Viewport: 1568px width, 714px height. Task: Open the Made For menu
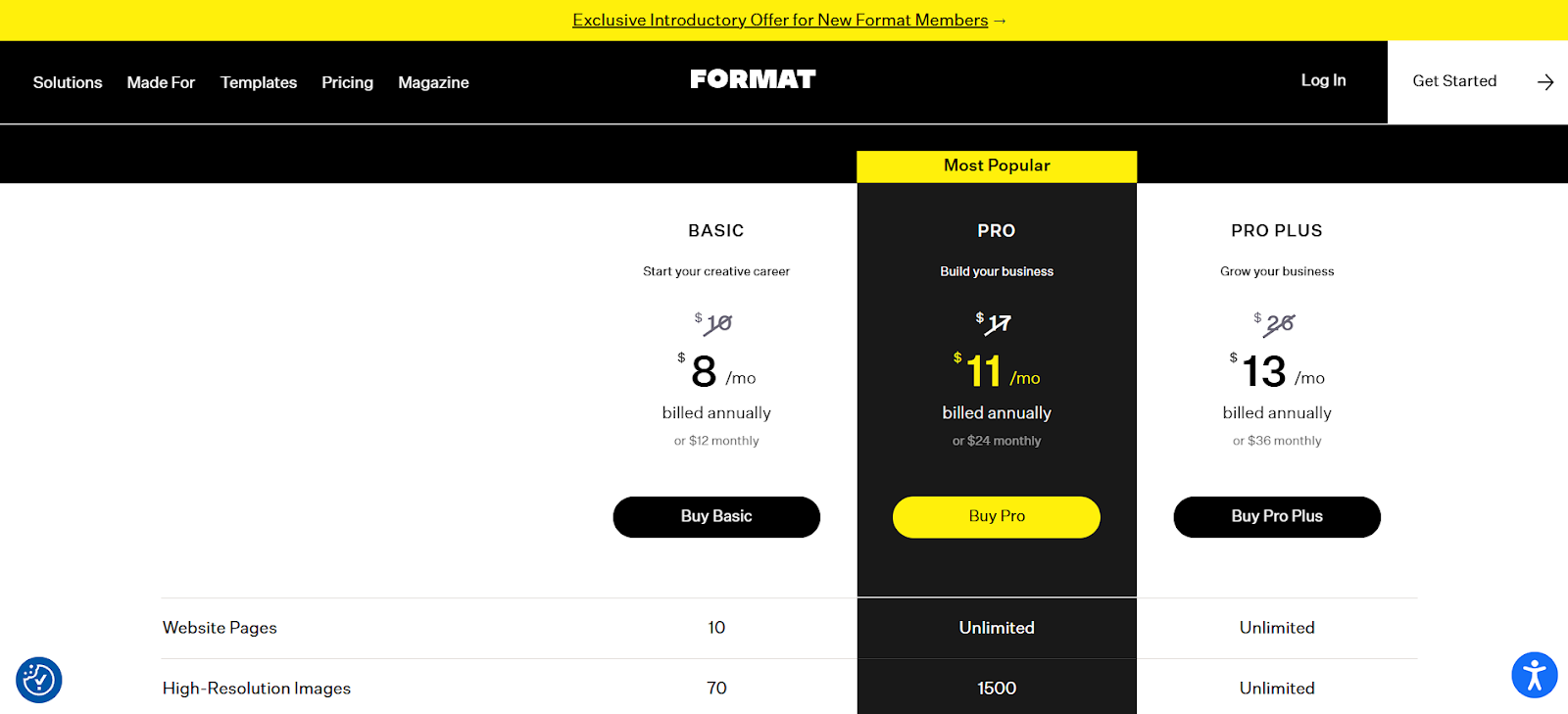[x=161, y=82]
